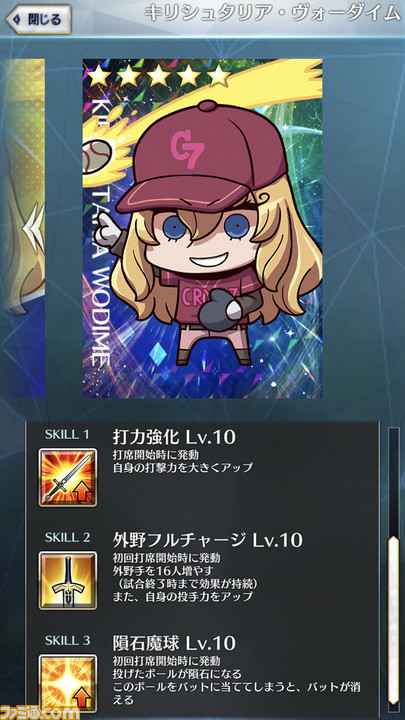Click the キリシュタリア・ヴォーダイム header title

click(272, 13)
